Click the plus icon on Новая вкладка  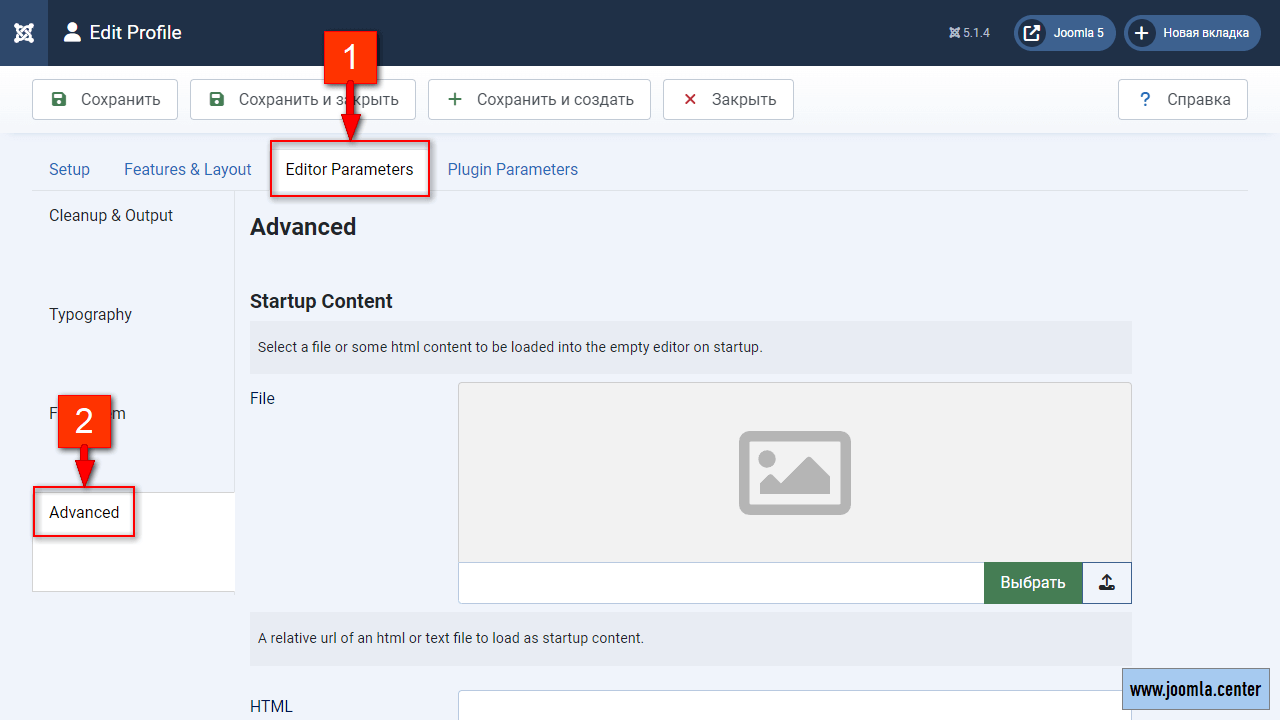pyautogui.click(x=1141, y=33)
